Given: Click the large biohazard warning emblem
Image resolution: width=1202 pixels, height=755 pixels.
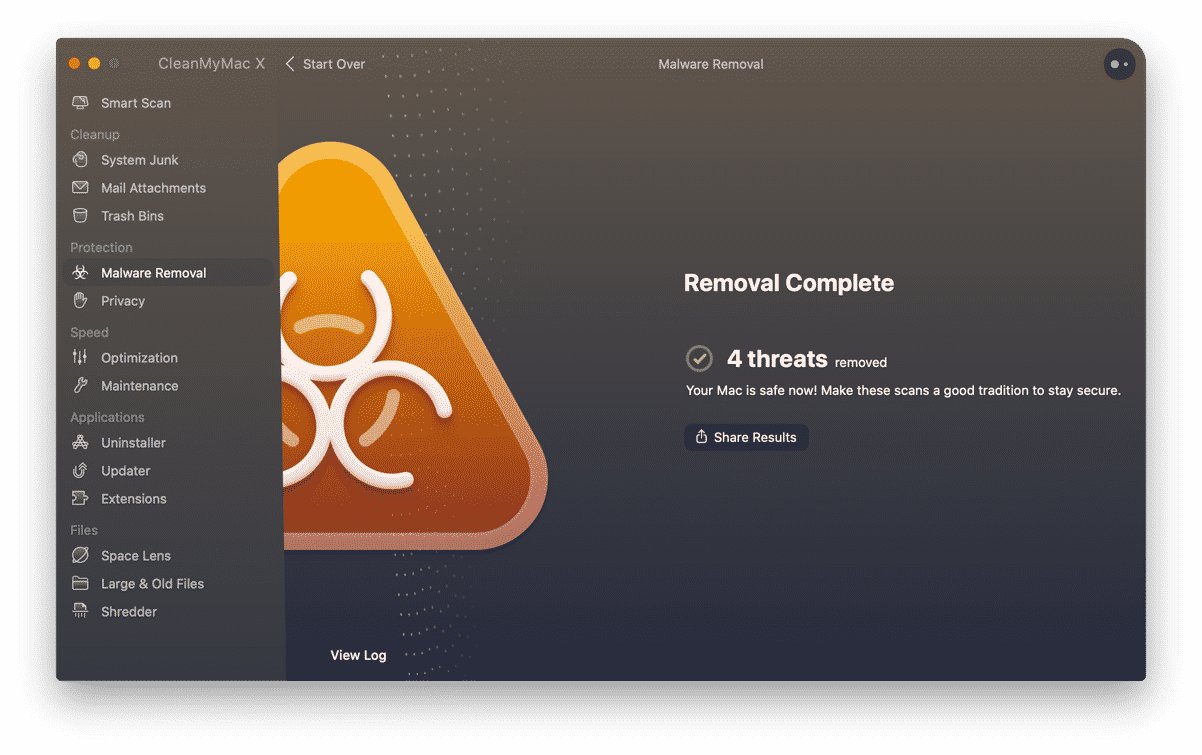Looking at the screenshot, I should (413, 345).
